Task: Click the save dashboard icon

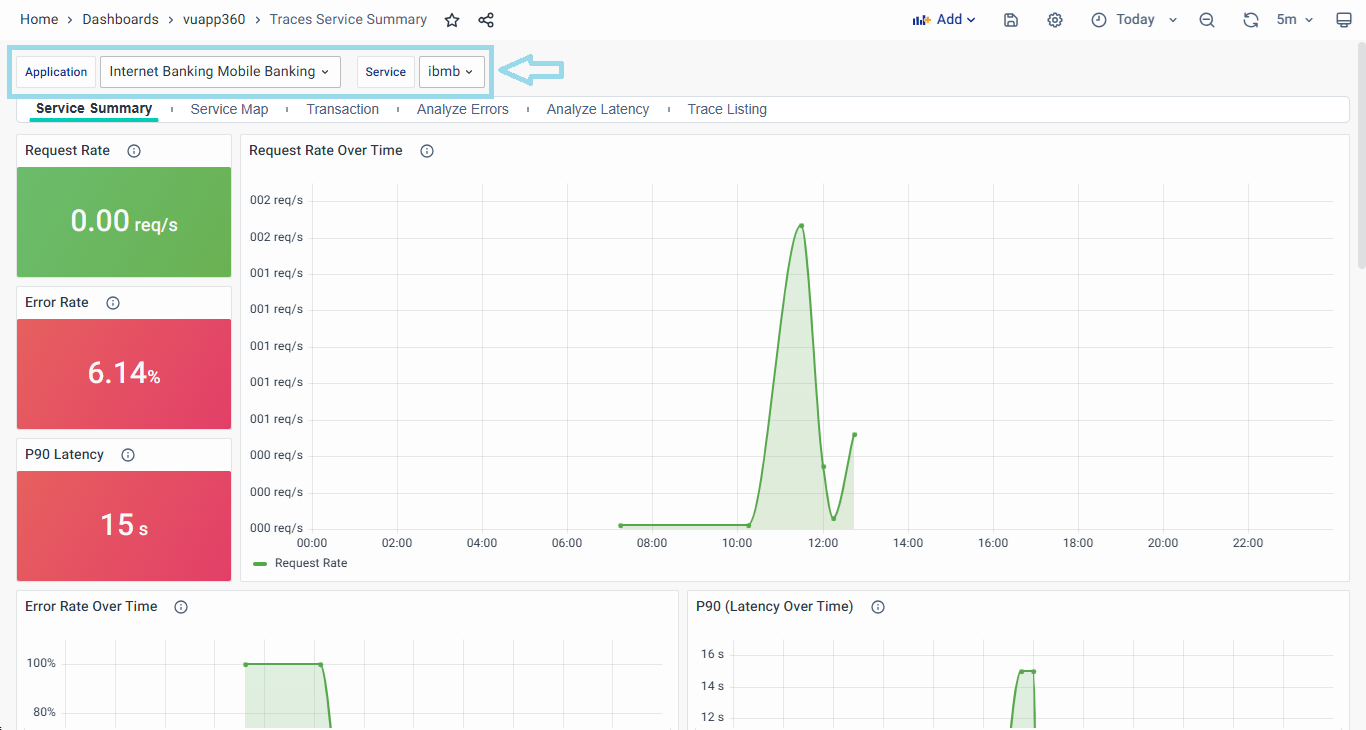Action: pos(1011,20)
